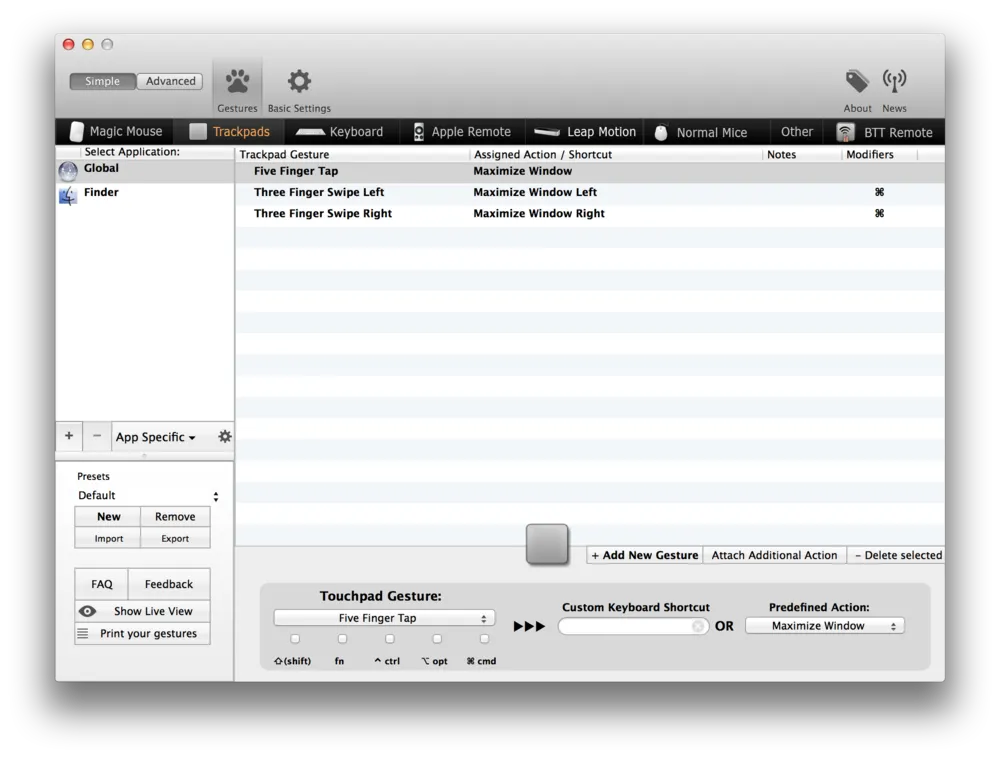Screen dimensions: 1000x758
Task: Open the Five Finger Tap gesture dropdown
Action: point(384,618)
